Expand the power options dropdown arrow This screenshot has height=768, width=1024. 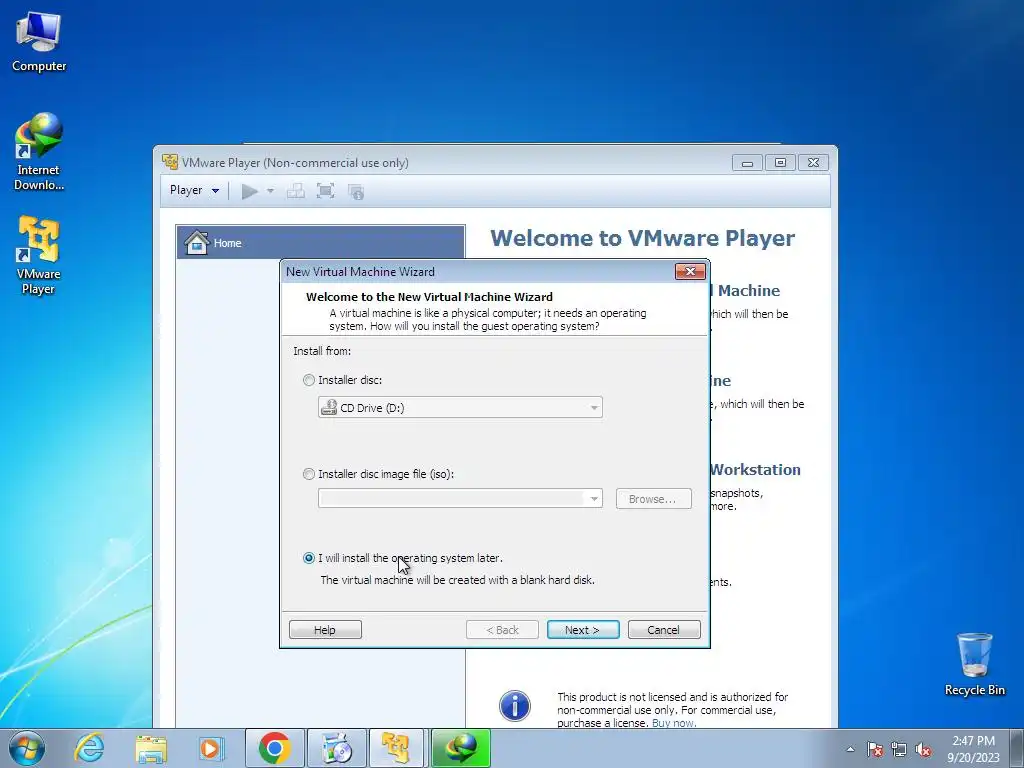click(x=270, y=191)
